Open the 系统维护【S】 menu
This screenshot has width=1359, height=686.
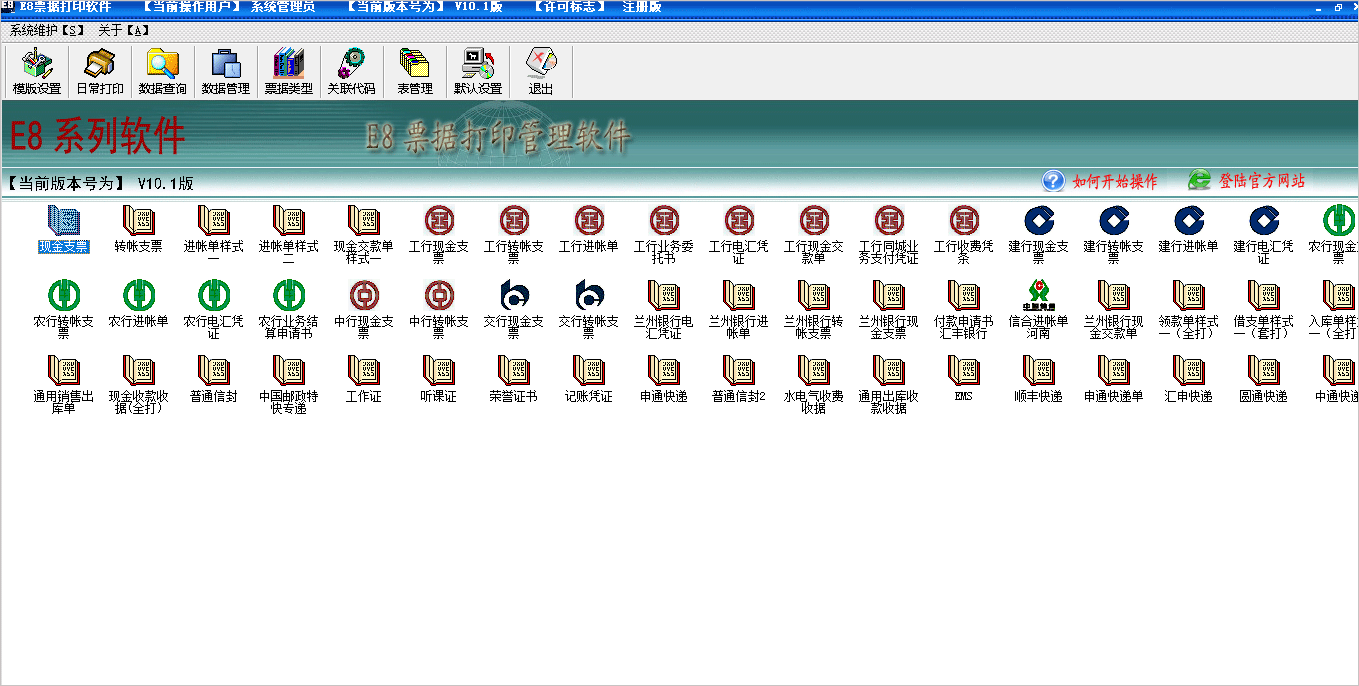(47, 30)
